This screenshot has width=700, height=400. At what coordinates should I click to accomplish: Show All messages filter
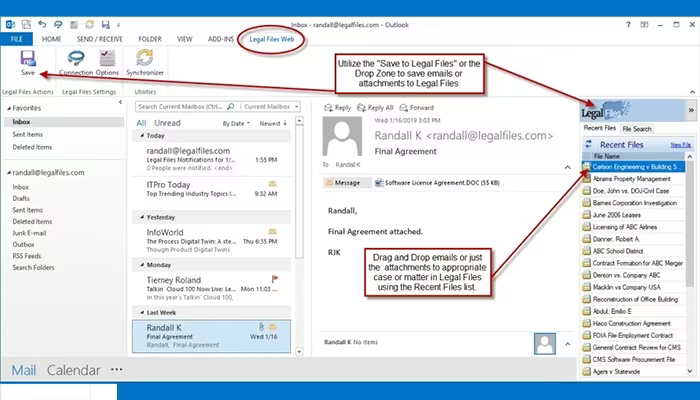141,123
